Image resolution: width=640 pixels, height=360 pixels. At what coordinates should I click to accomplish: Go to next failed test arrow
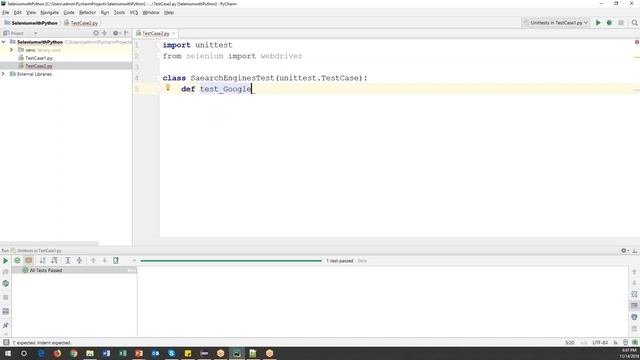point(104,260)
